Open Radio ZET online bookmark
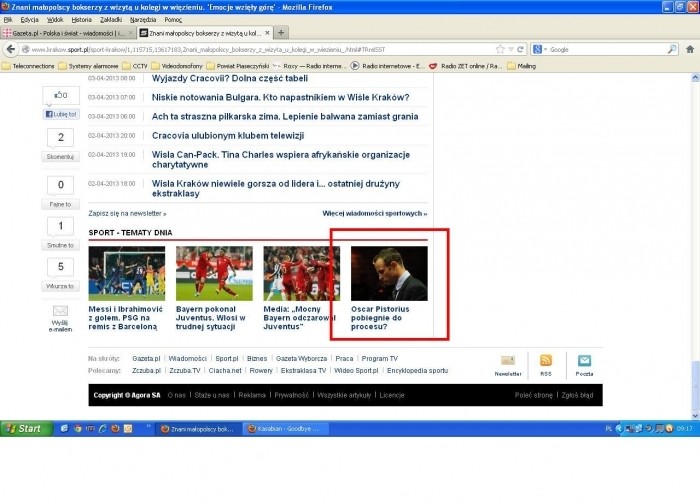700x504 pixels. point(464,66)
